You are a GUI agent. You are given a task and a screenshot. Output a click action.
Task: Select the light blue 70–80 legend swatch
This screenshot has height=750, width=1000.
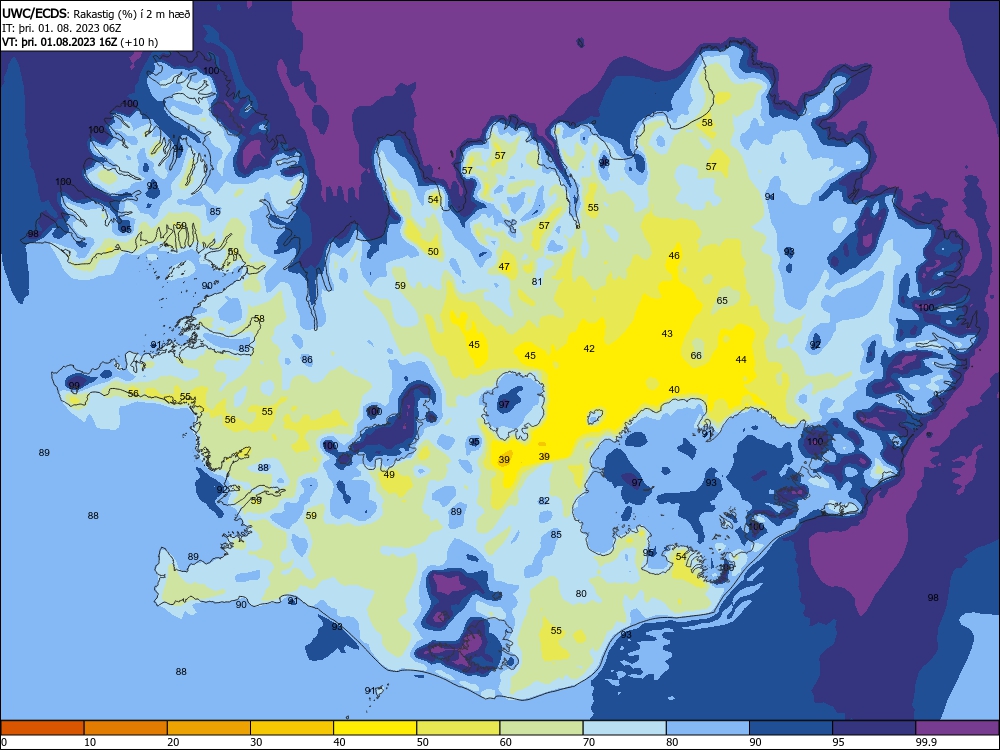[x=625, y=728]
